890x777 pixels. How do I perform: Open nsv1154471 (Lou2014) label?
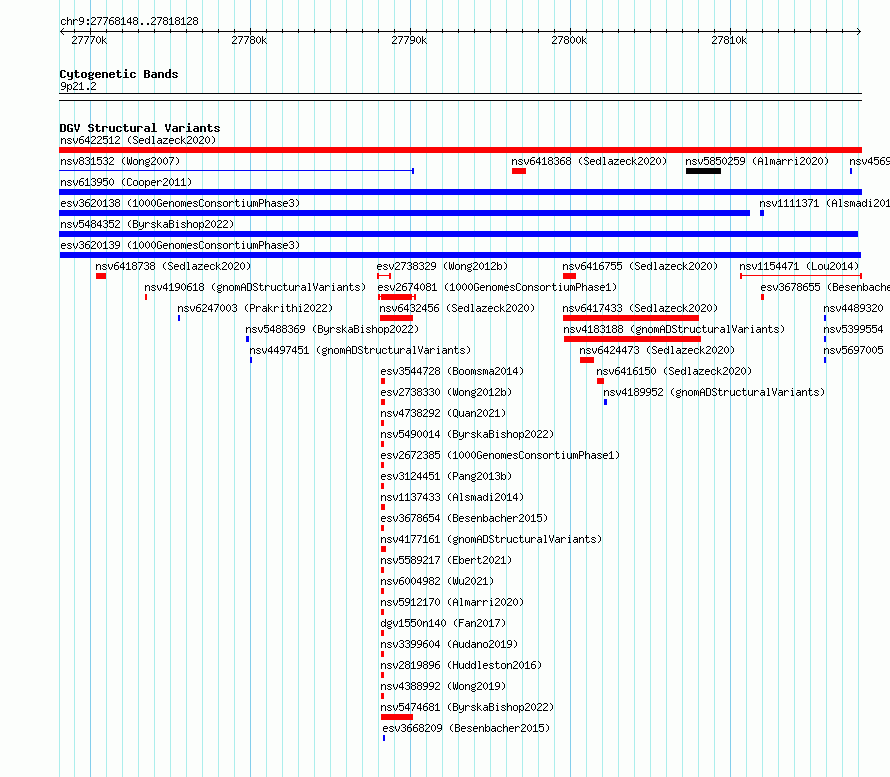coord(799,266)
